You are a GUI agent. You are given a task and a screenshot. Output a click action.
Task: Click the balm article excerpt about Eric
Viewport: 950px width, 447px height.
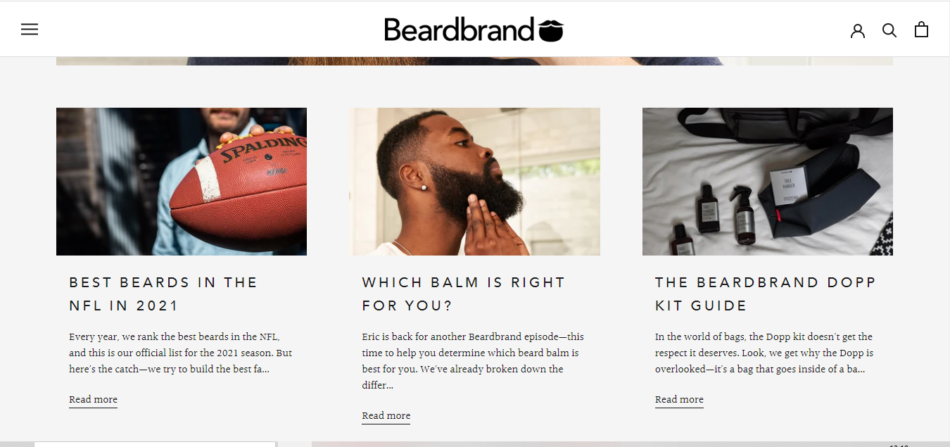coord(473,361)
